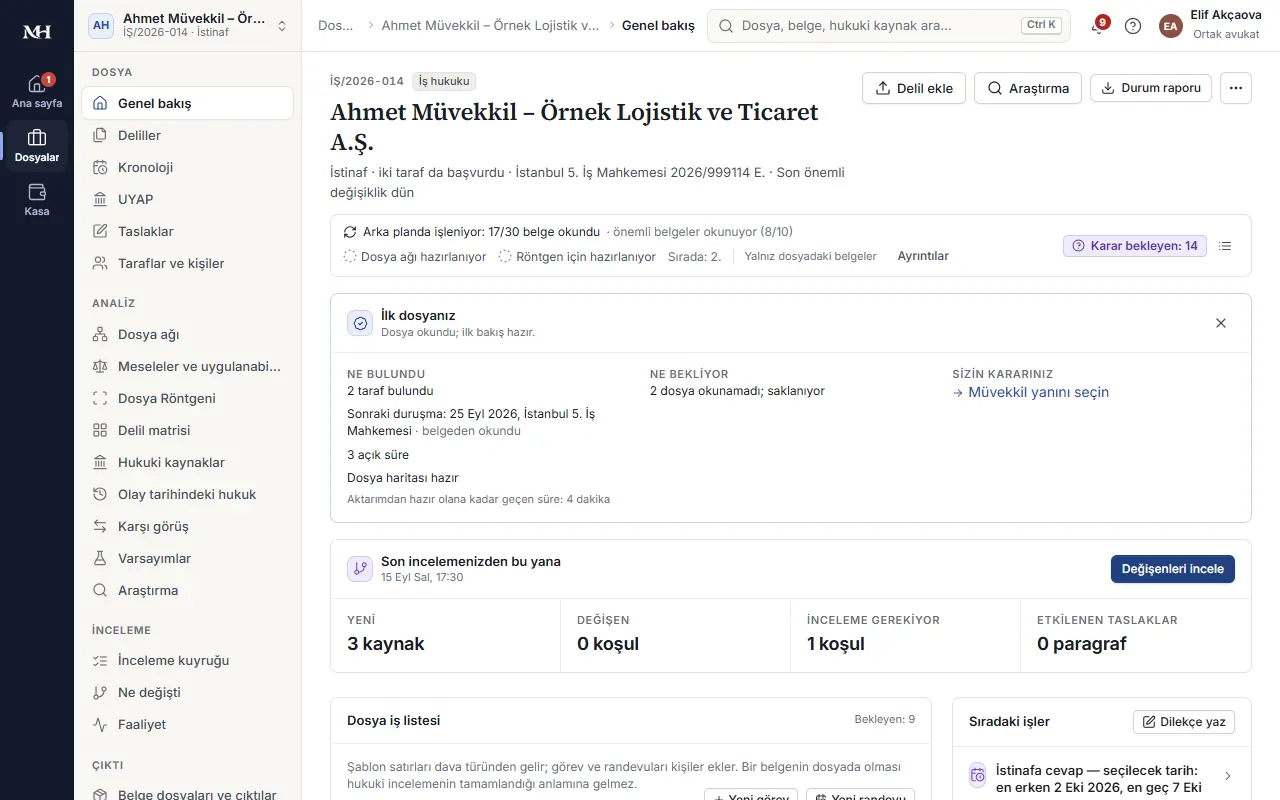Open Taraflar ve kişiler
This screenshot has height=800, width=1280.
187,263
